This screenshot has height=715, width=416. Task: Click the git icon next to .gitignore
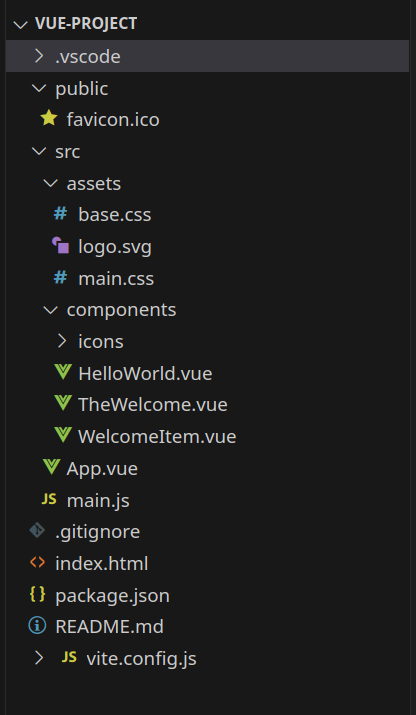pos(37,531)
